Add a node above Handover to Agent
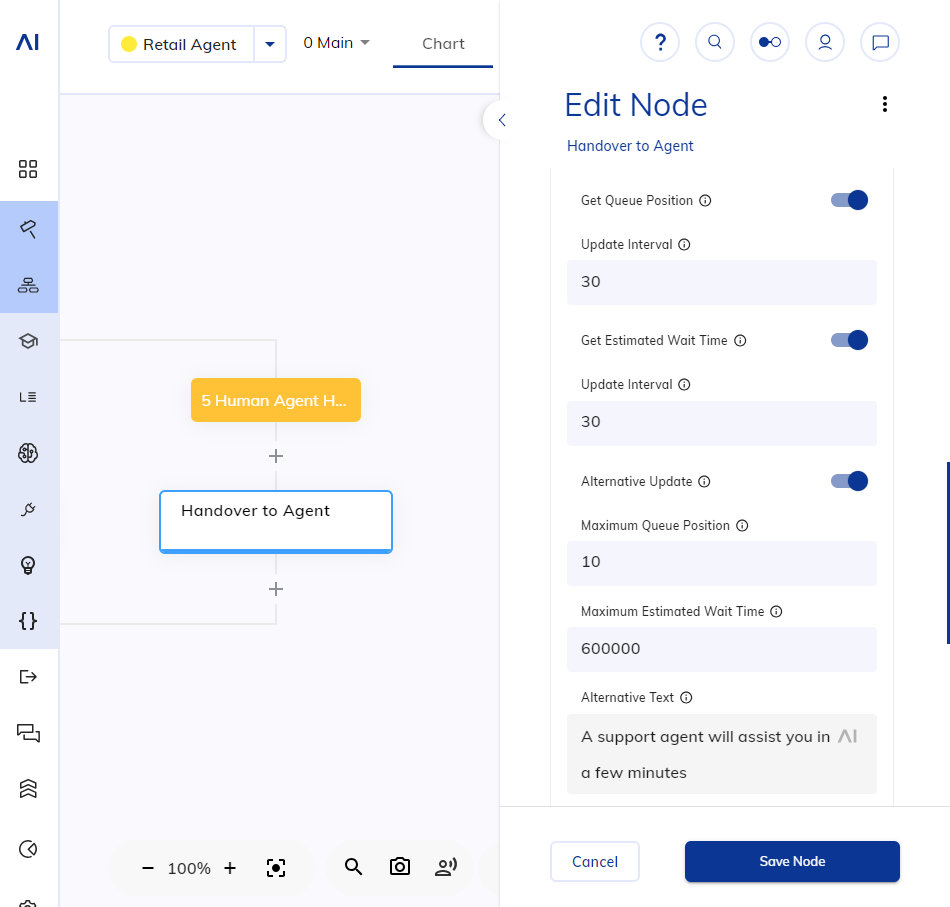 tap(276, 456)
